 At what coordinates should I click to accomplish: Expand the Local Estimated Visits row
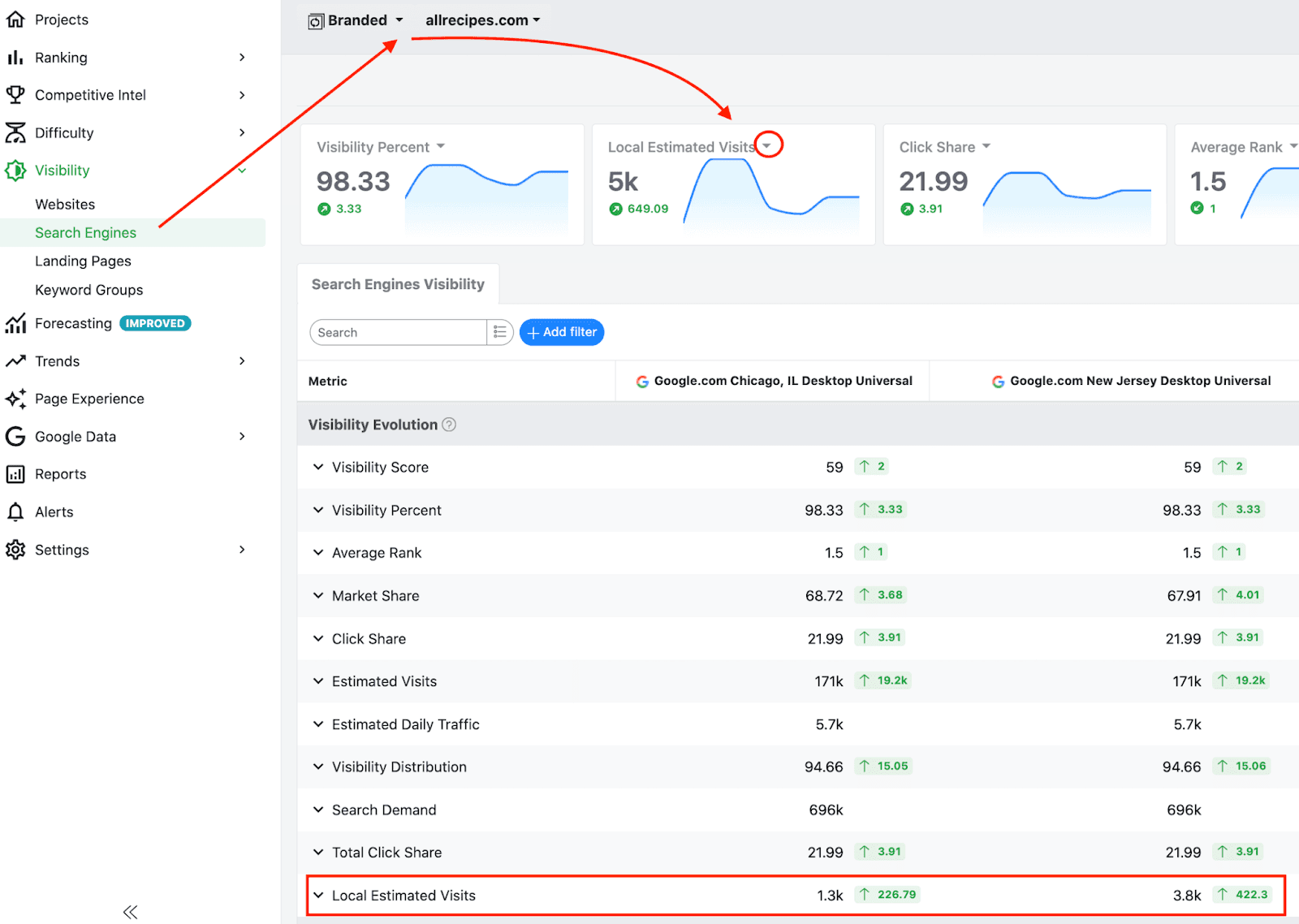coord(318,895)
